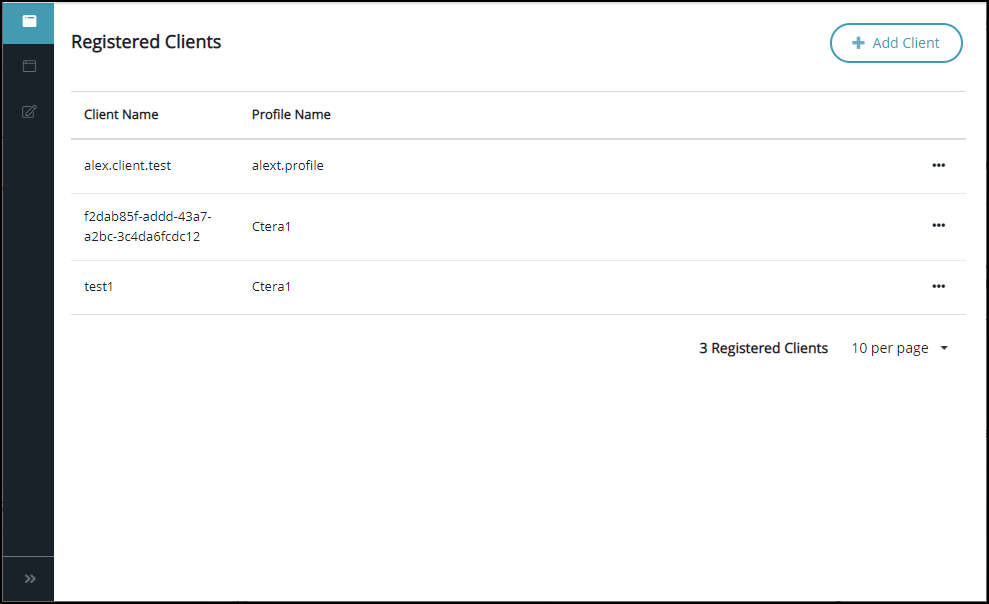
Task: Open actions menu for alex.client.test row
Action: [939, 165]
